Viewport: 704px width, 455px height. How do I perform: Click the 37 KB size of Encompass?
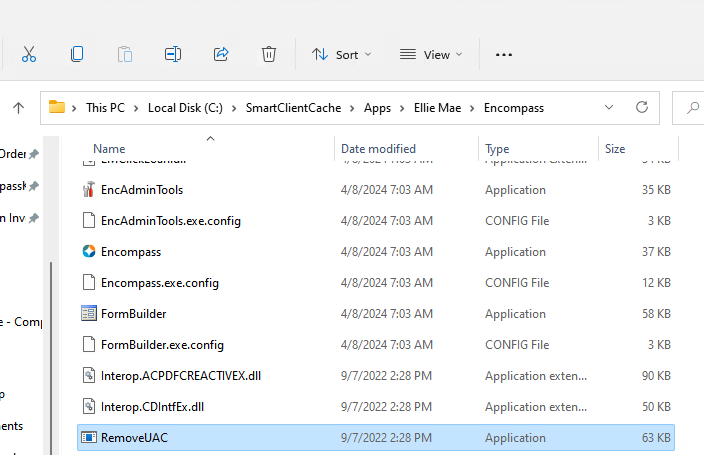pyautogui.click(x=656, y=252)
